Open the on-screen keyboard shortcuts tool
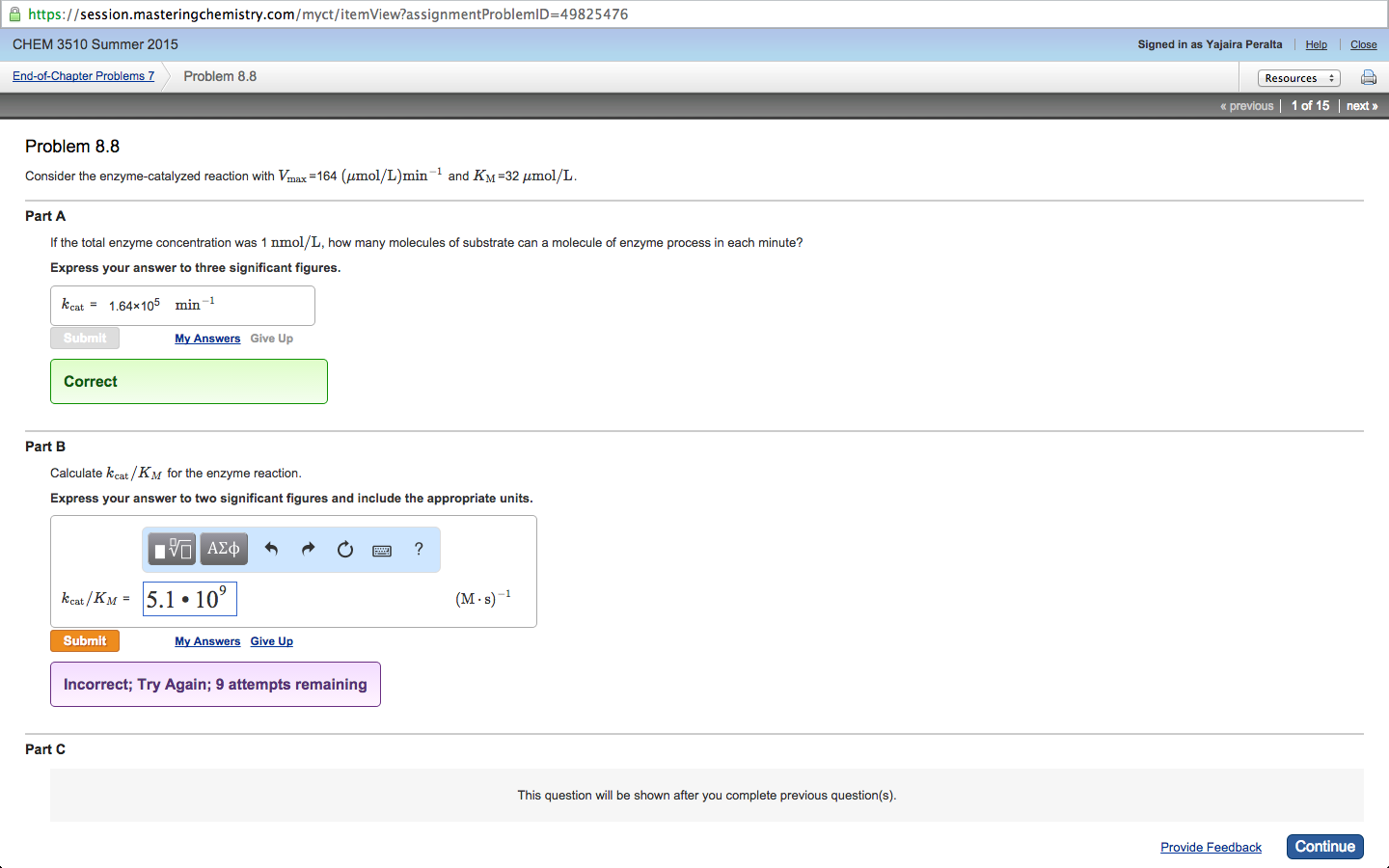The height and width of the screenshot is (868, 1389). (x=381, y=549)
